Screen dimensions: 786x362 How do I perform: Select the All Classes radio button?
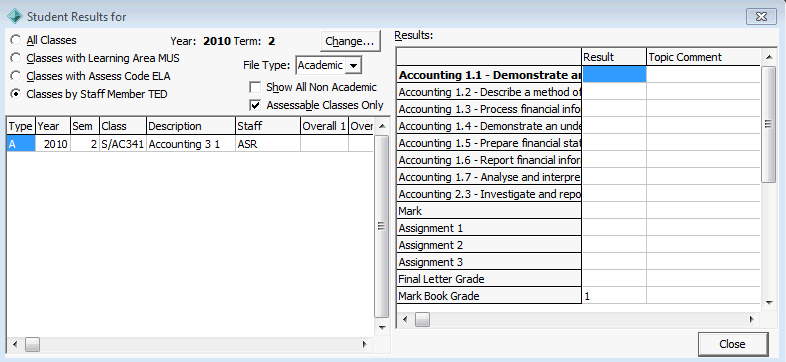[x=16, y=40]
